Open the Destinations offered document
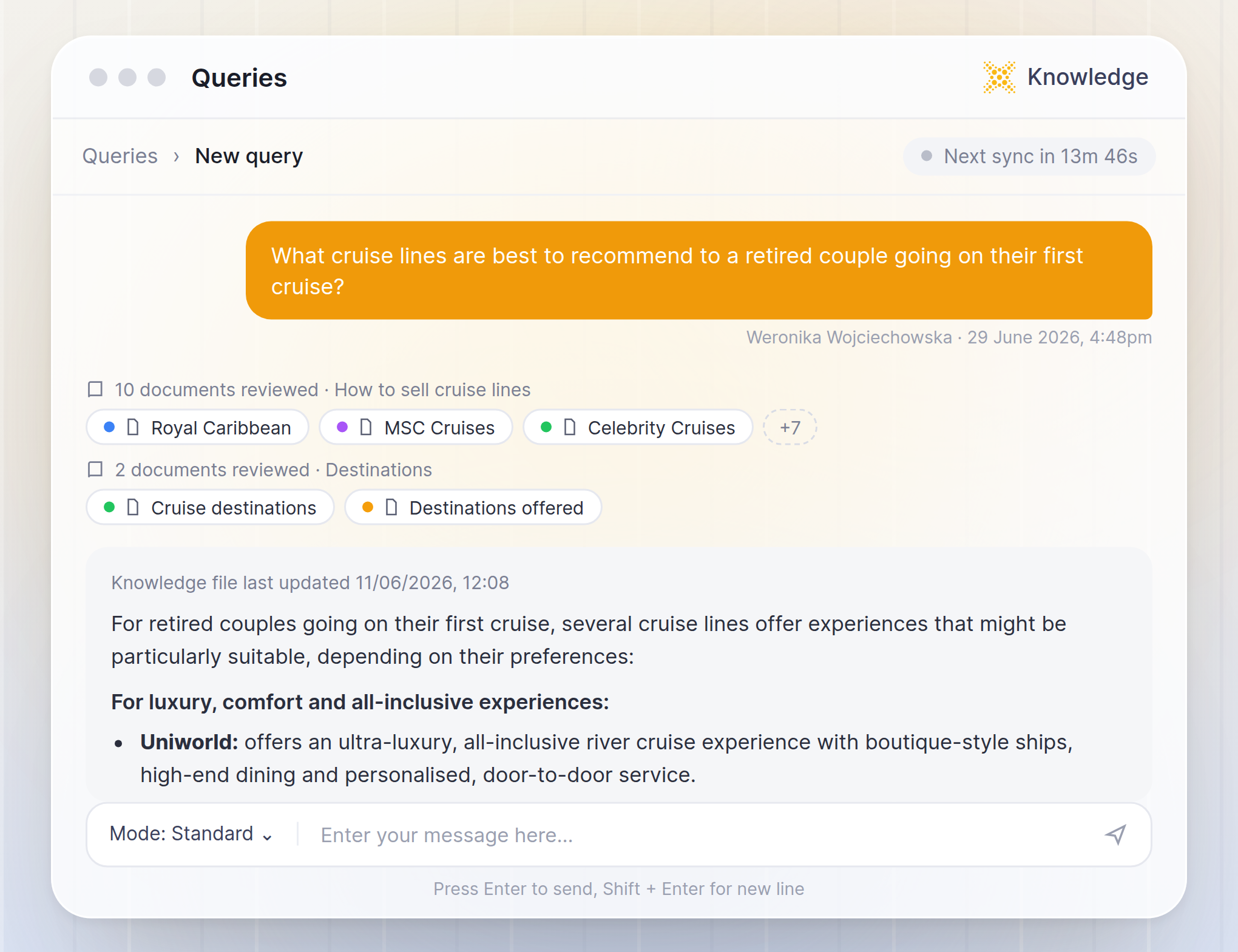Screen dimensions: 1238x952 (x=473, y=507)
